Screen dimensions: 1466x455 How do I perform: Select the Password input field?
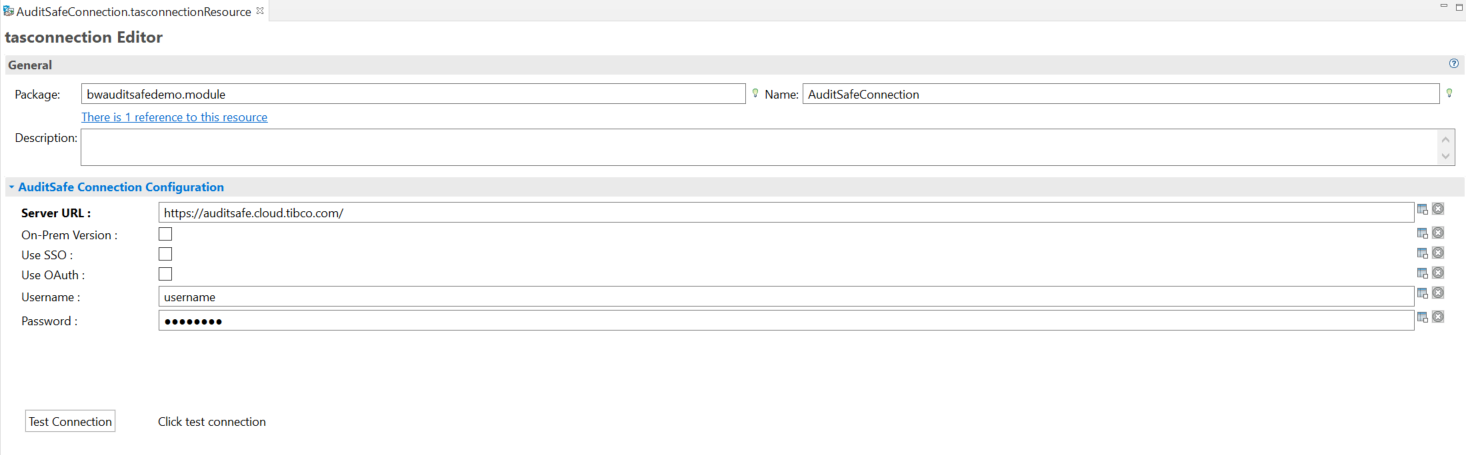click(786, 321)
